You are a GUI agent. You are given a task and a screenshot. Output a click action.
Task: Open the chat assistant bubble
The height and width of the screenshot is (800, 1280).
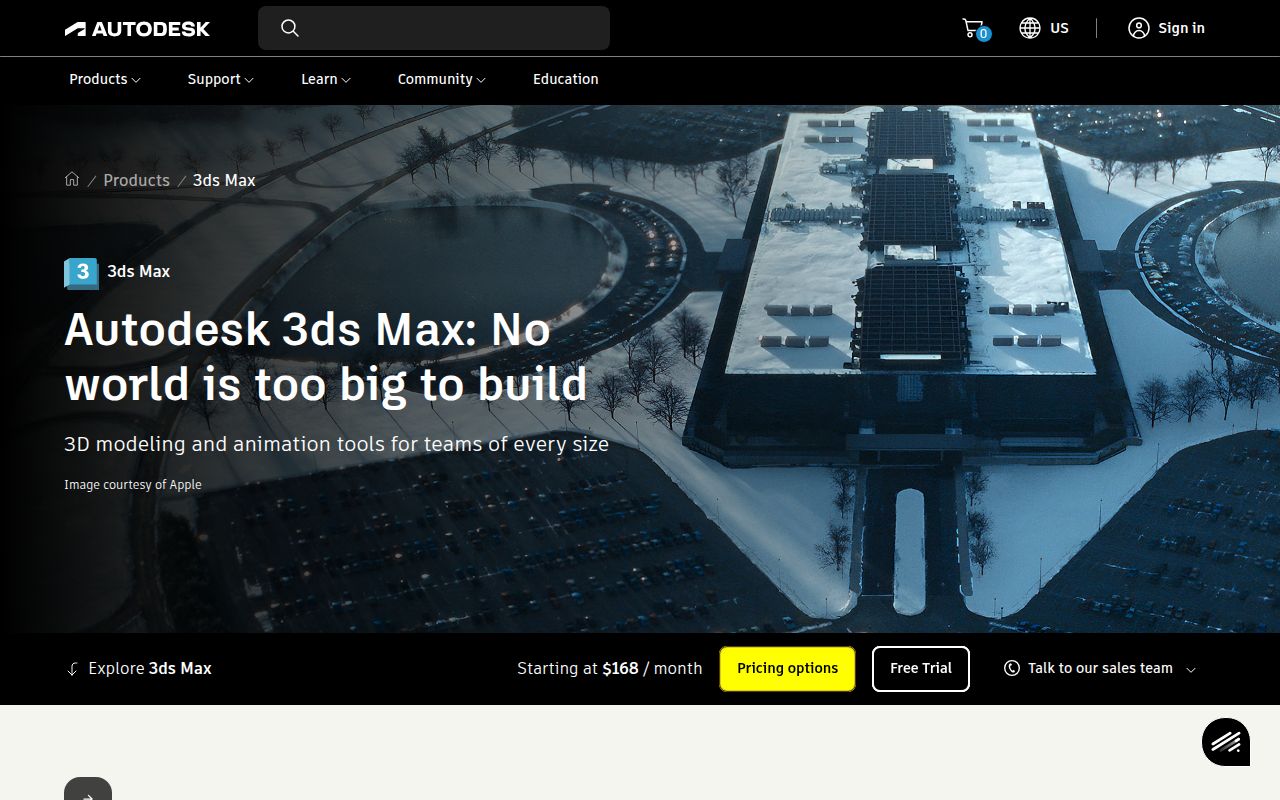pos(1226,742)
